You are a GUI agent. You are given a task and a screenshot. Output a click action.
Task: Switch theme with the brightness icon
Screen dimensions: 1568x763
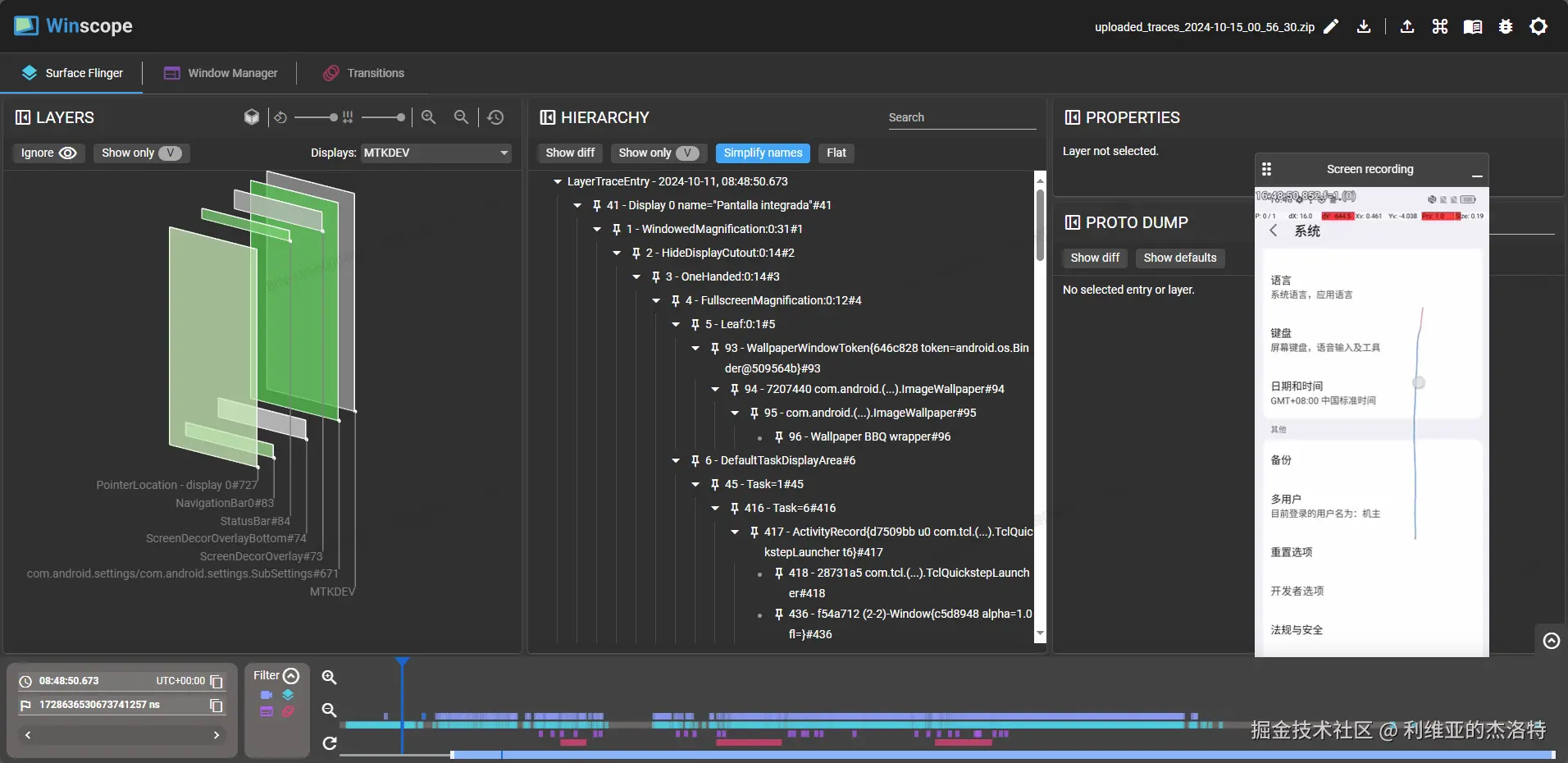(x=1538, y=27)
